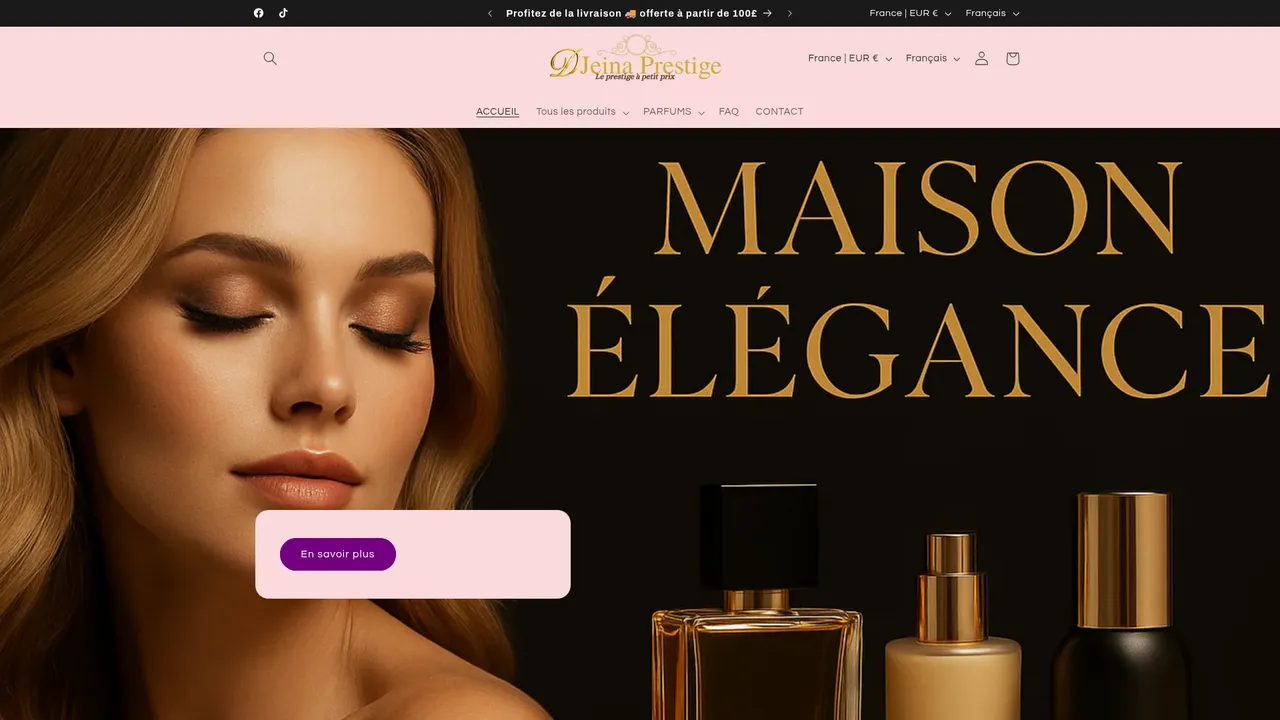Show previous announcement with left arrow
Image resolution: width=1280 pixels, height=720 pixels.
(490, 13)
